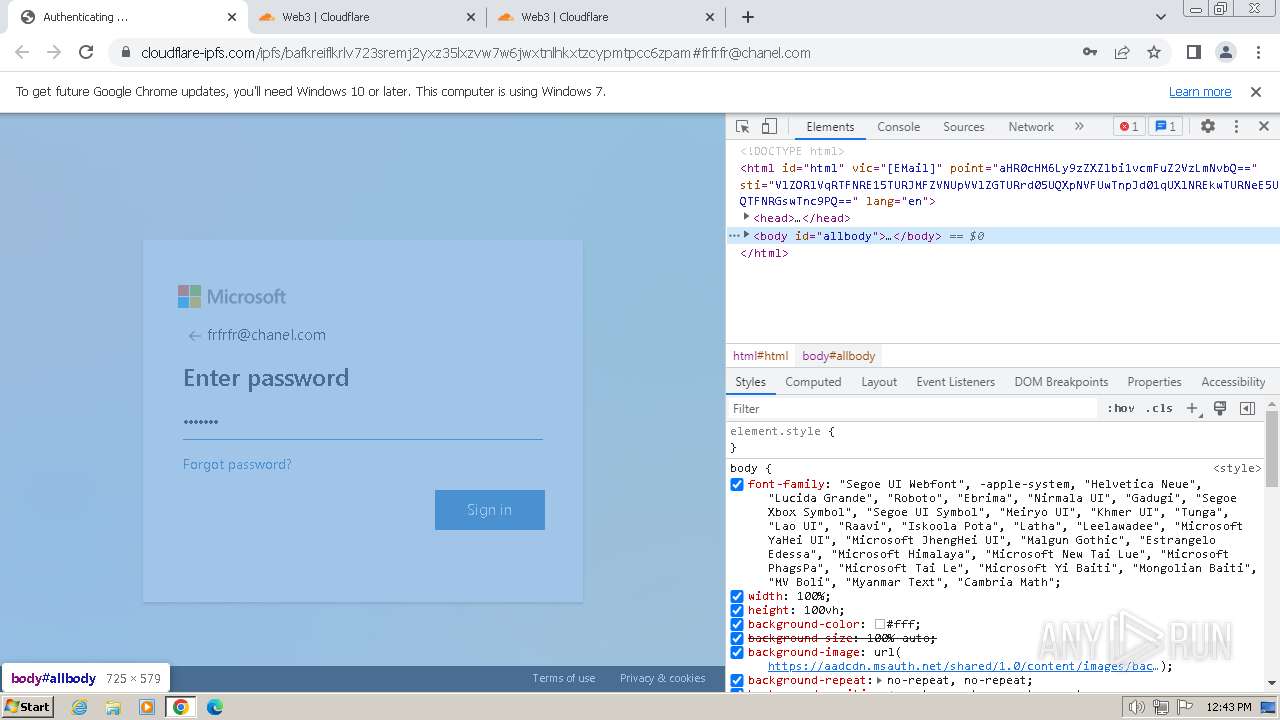This screenshot has width=1280, height=720.
Task: Open the Layout tab
Action: (x=879, y=382)
